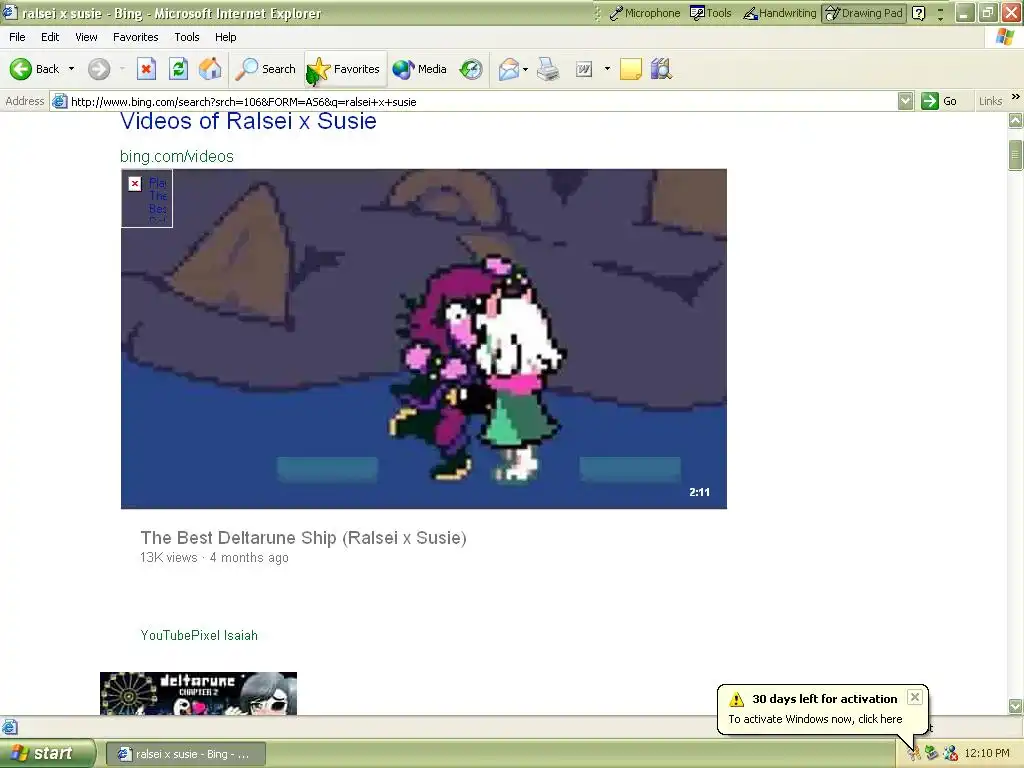Click the IE title bar window icon
1024x768 pixels.
tap(9, 12)
